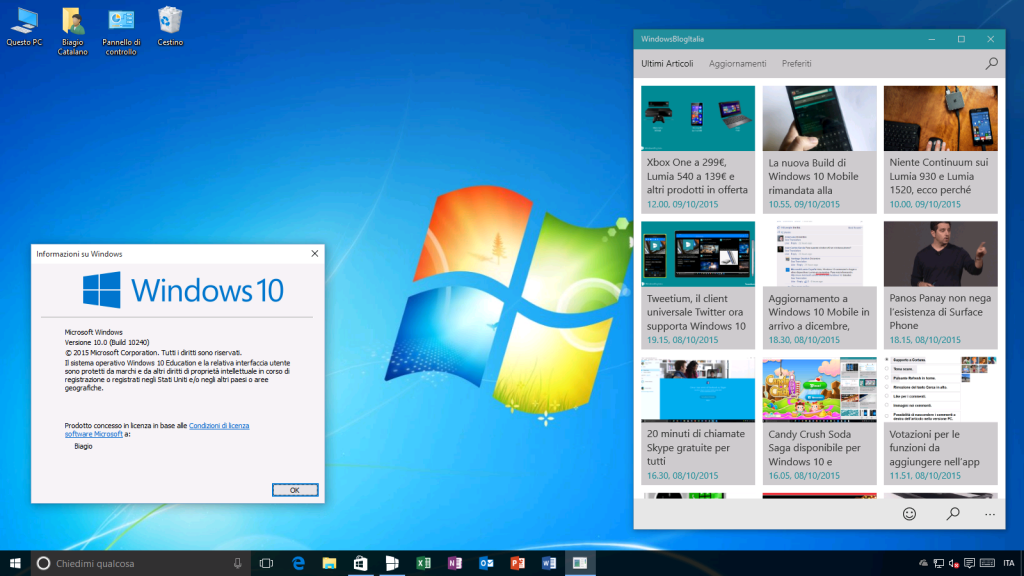Image resolution: width=1024 pixels, height=576 pixels.
Task: Minimize the WindowsBlogItalia window
Action: click(x=932, y=39)
